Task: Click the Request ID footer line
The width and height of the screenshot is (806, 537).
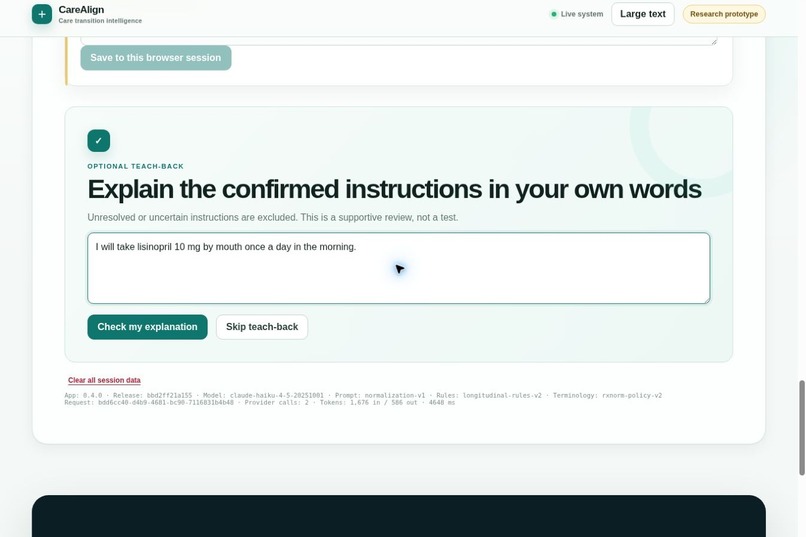Action: (260, 403)
